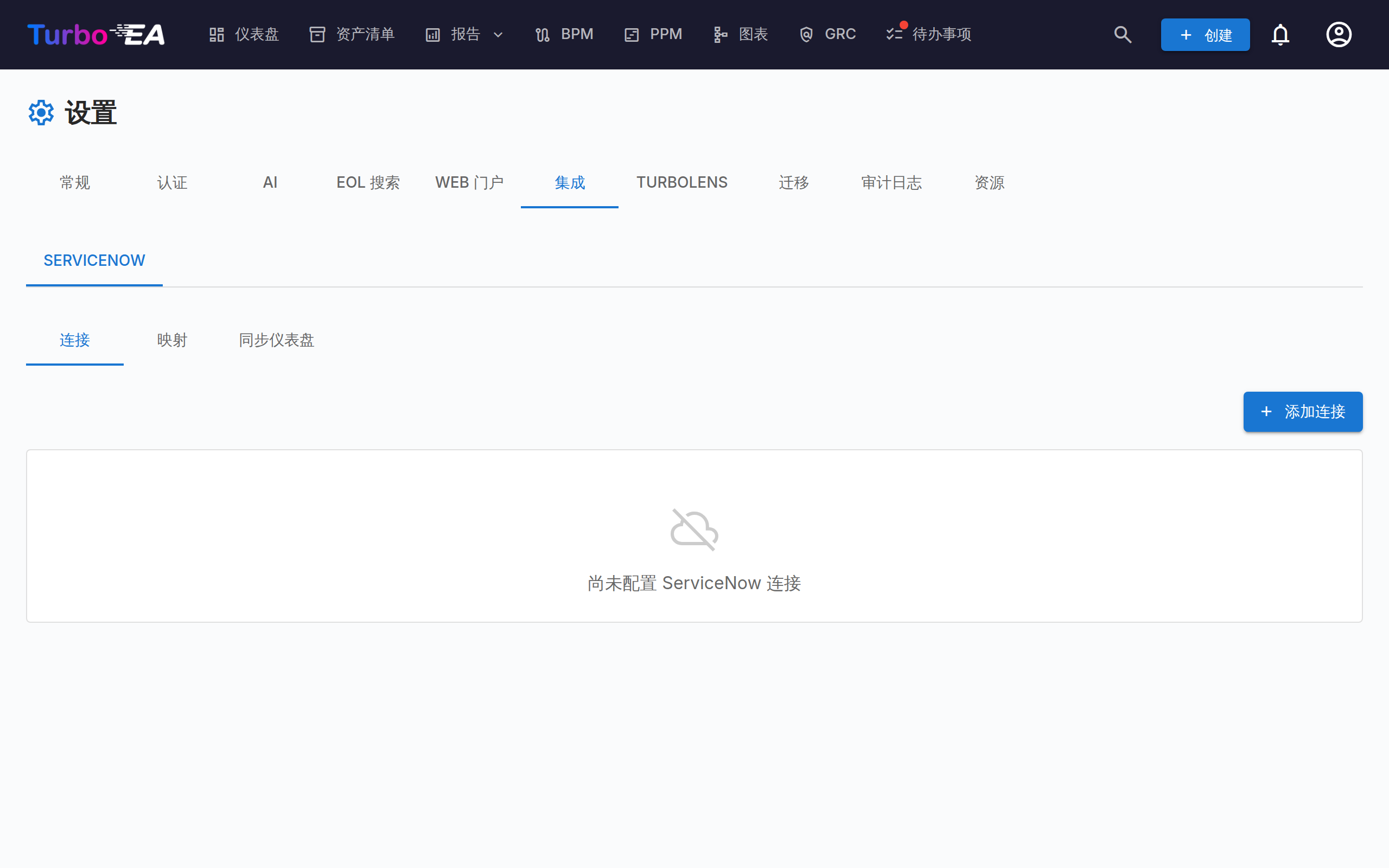
Task: Open 待办事项 todo list
Action: pyautogui.click(x=929, y=34)
